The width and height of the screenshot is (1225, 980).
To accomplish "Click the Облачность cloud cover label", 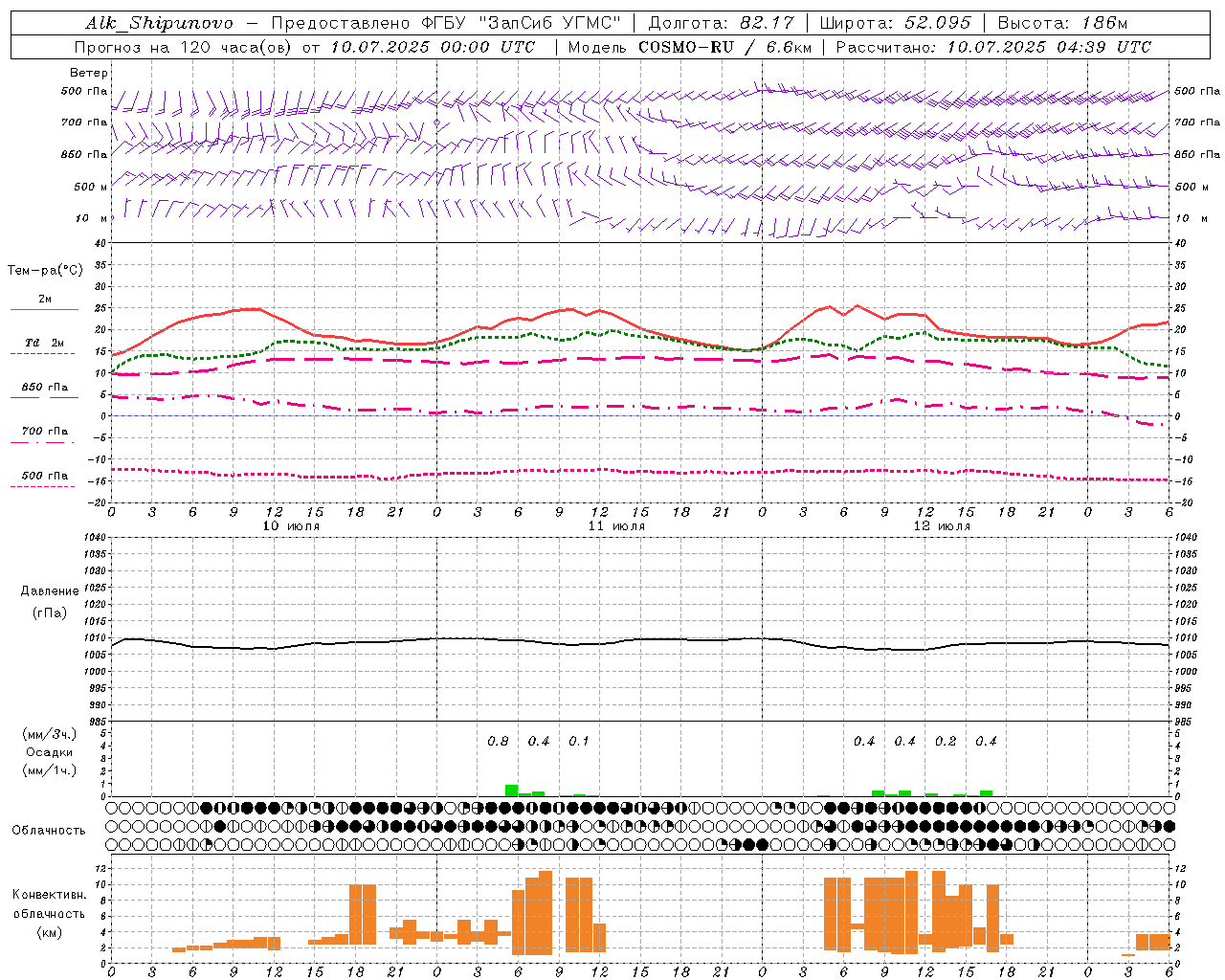I will pyautogui.click(x=49, y=830).
